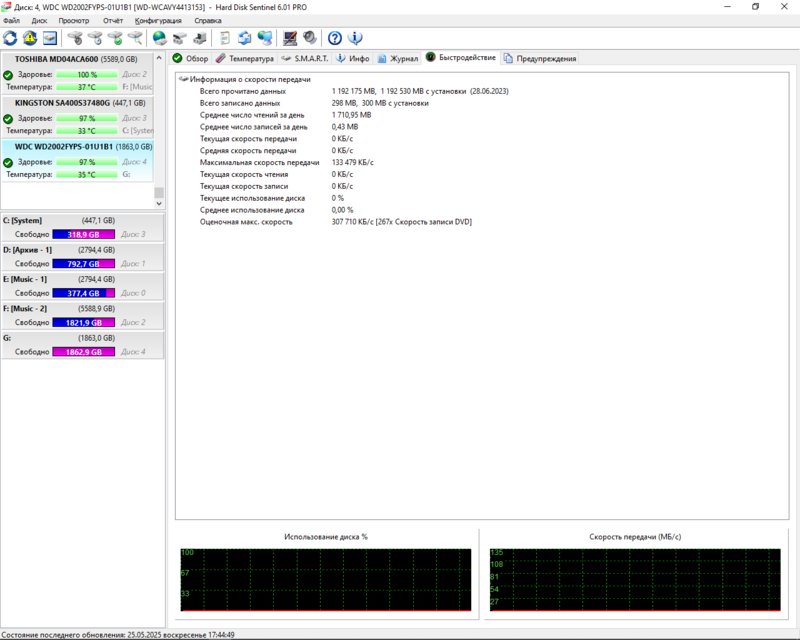Viewport: 800px width, 640px height.
Task: Collapse the Информация о скорости передачи section
Action: [x=183, y=78]
